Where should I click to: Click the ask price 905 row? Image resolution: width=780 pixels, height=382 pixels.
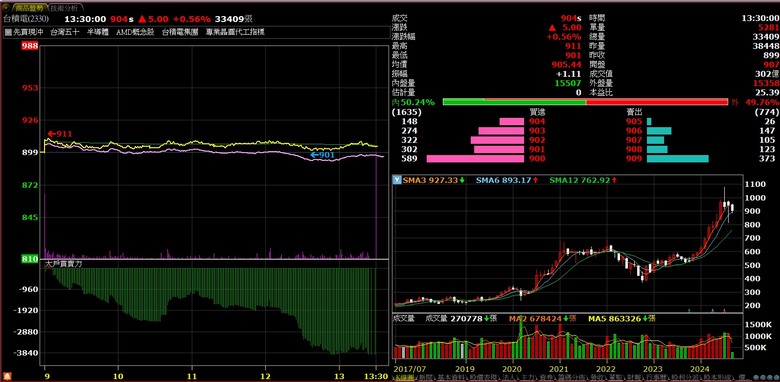[x=634, y=121]
